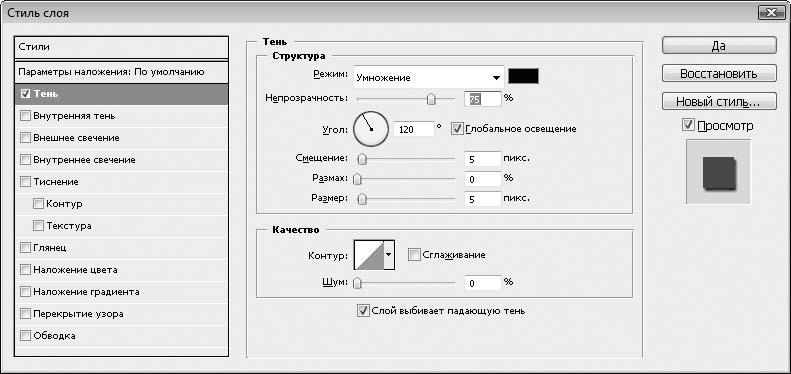Enable Сглаживание checkbox
The image size is (791, 374).
pyautogui.click(x=414, y=255)
